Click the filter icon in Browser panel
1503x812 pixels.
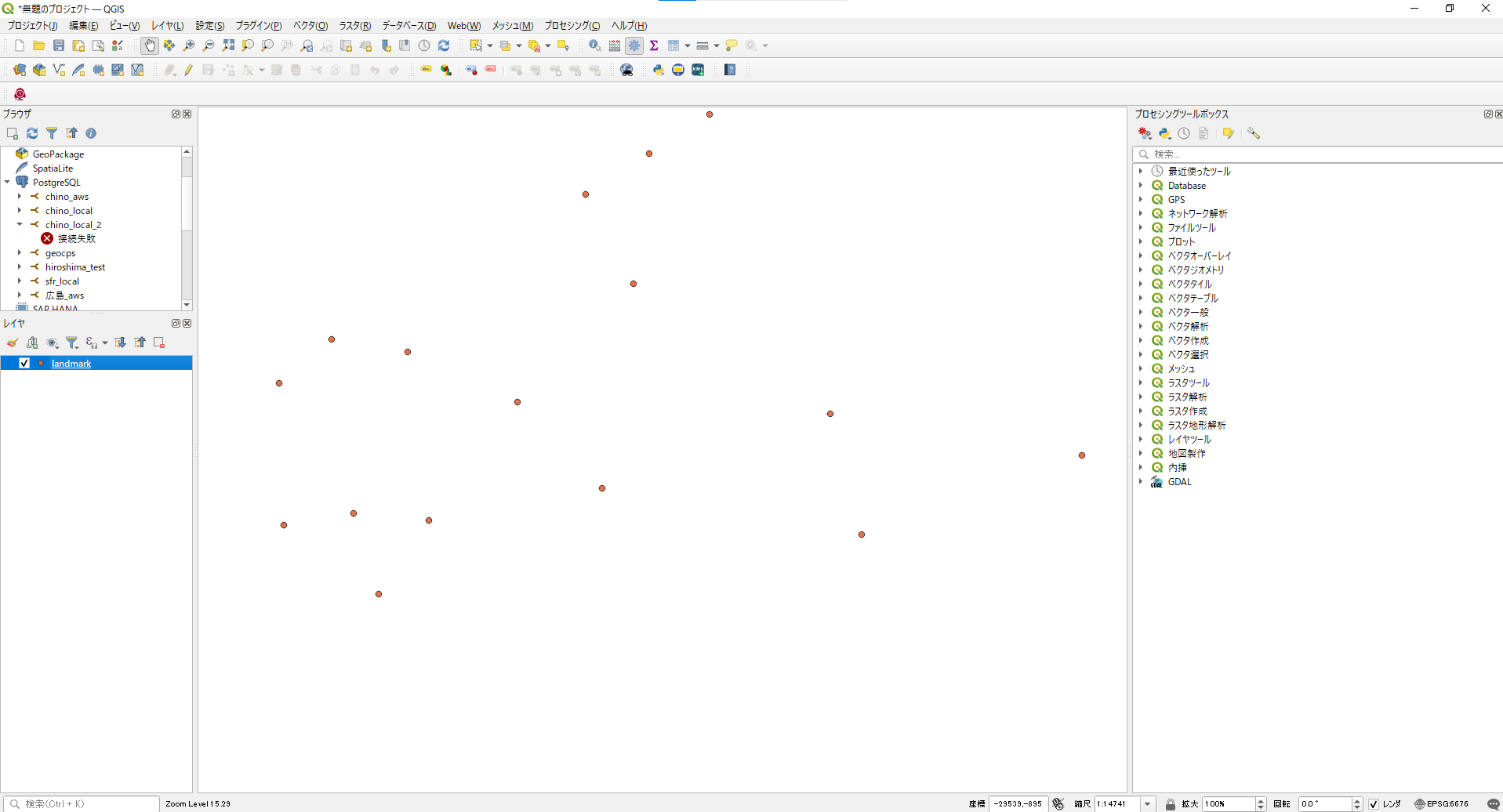pos(52,133)
